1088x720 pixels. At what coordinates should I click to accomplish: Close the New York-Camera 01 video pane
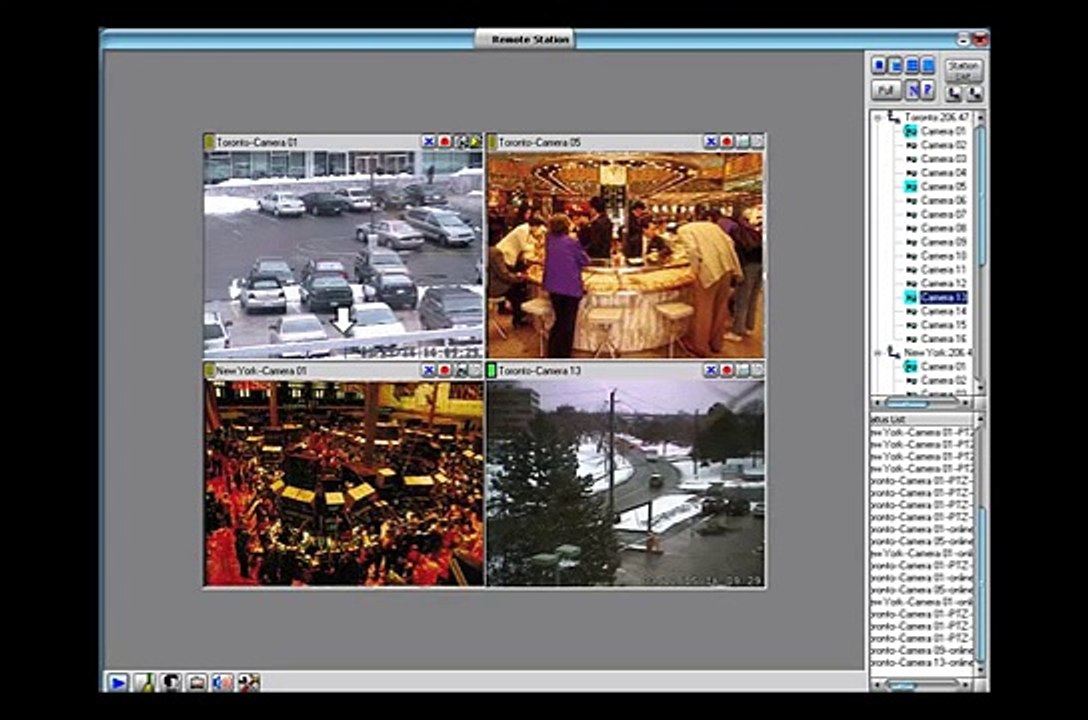(x=429, y=370)
